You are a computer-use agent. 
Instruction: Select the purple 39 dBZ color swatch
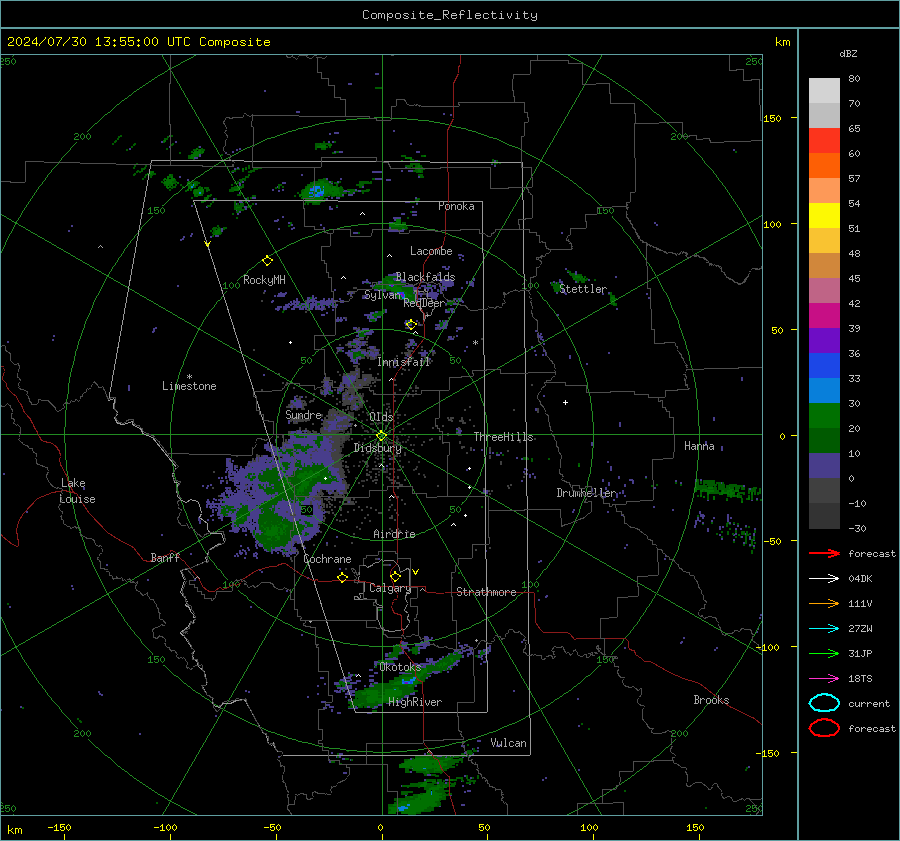pos(824,340)
